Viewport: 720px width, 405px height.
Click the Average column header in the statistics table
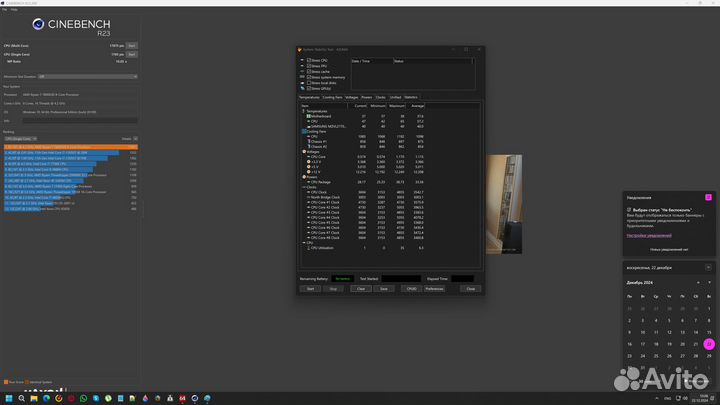(416, 106)
